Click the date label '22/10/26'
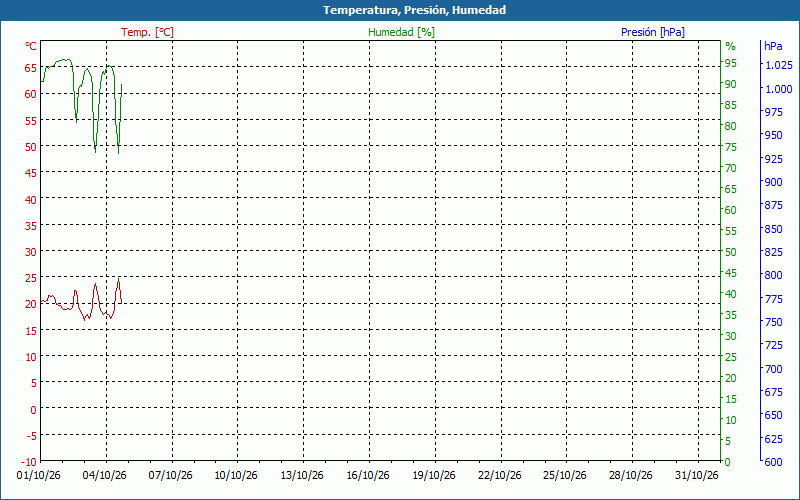This screenshot has height=500, width=800. point(499,476)
